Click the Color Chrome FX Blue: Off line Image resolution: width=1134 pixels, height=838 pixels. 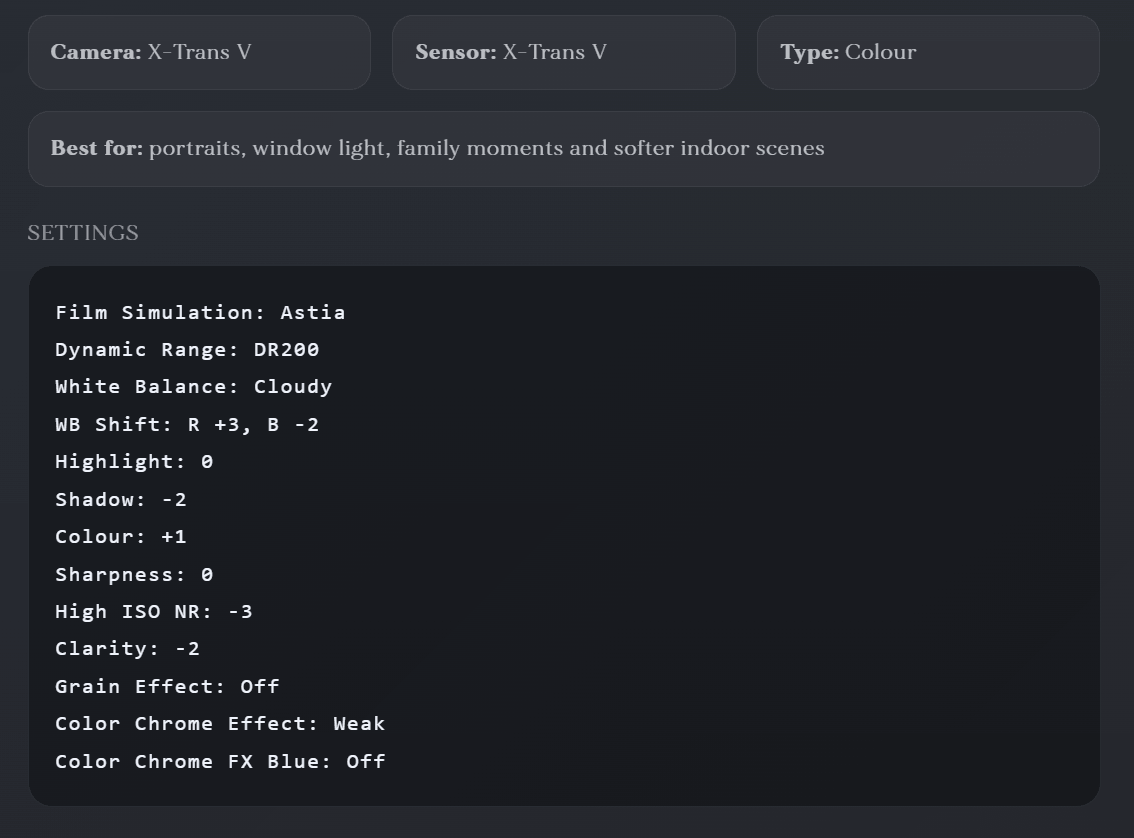point(220,761)
